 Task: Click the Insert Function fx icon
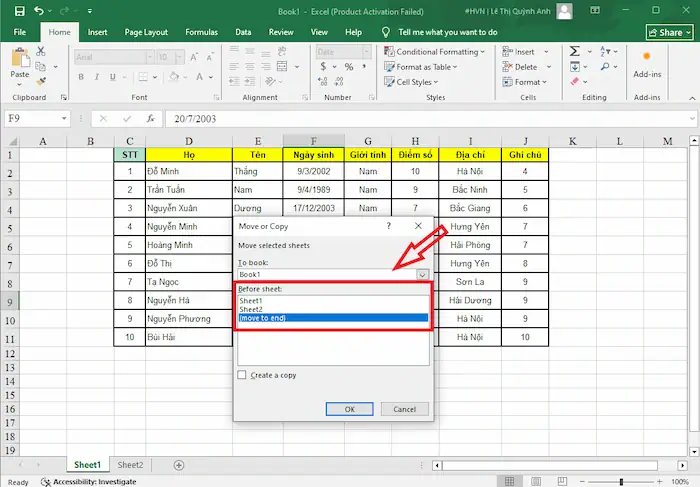pos(149,118)
